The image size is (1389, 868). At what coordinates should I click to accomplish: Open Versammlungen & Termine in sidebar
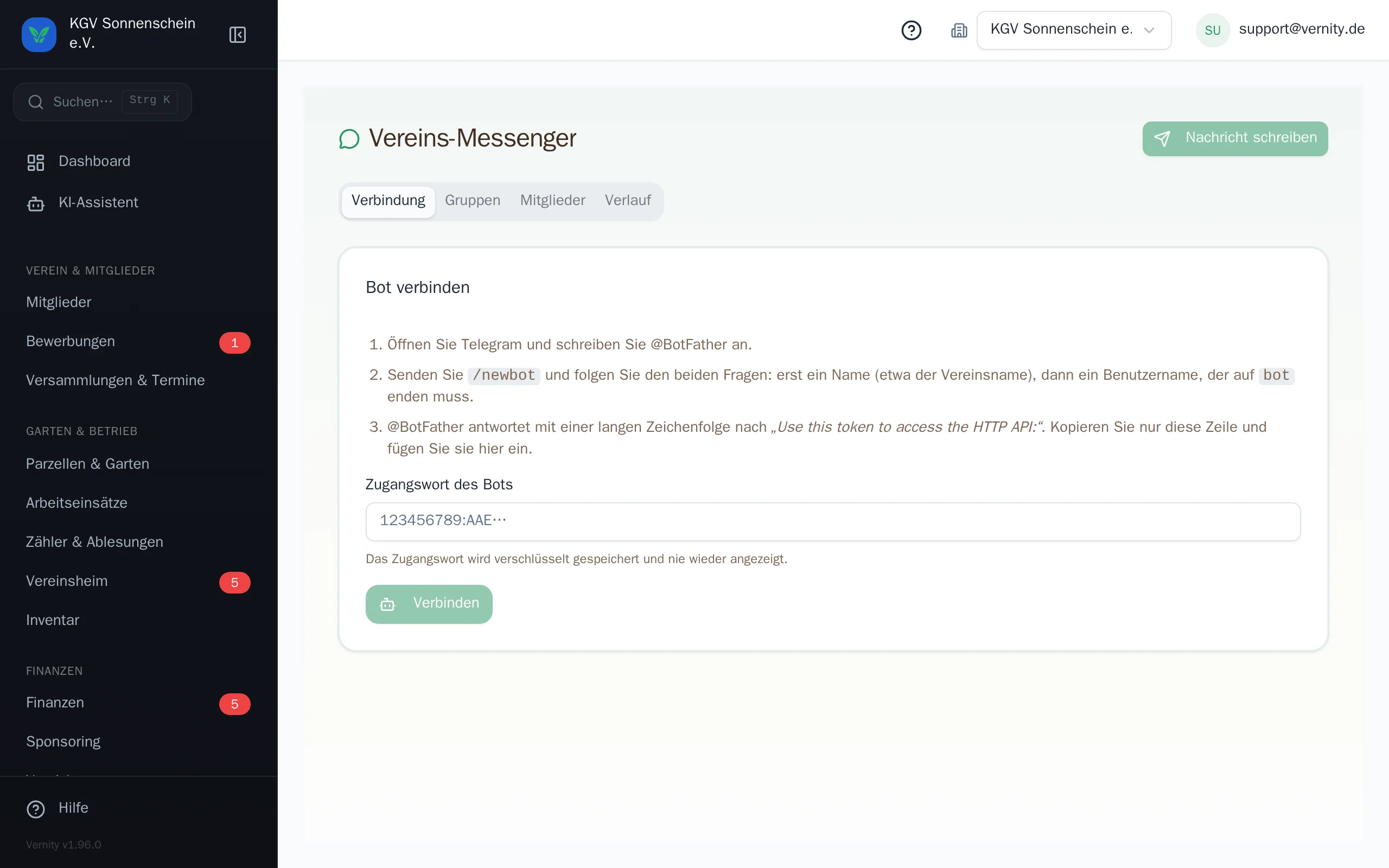tap(138, 381)
